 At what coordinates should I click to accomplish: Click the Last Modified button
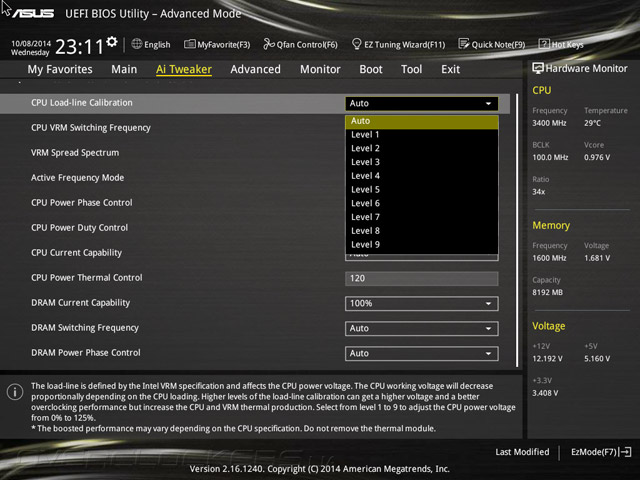[x=522, y=452]
